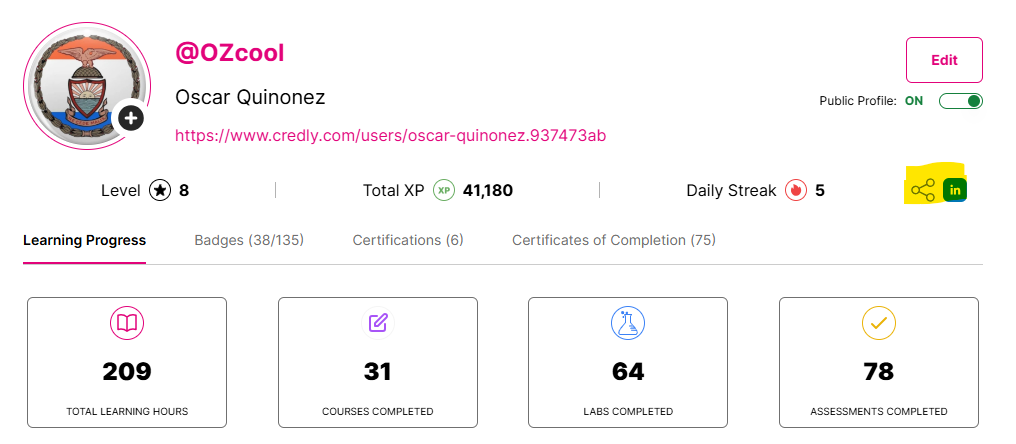Share profile via LinkedIn icon

(x=955, y=190)
